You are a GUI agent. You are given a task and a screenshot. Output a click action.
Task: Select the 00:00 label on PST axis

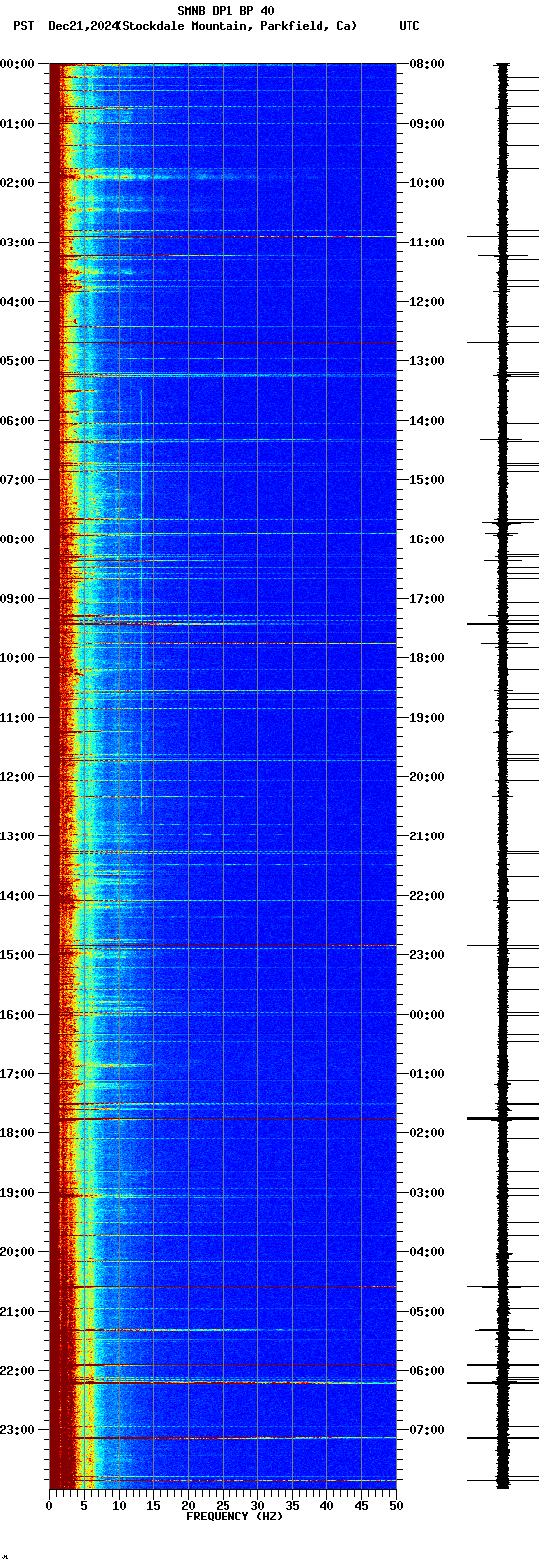(x=17, y=64)
